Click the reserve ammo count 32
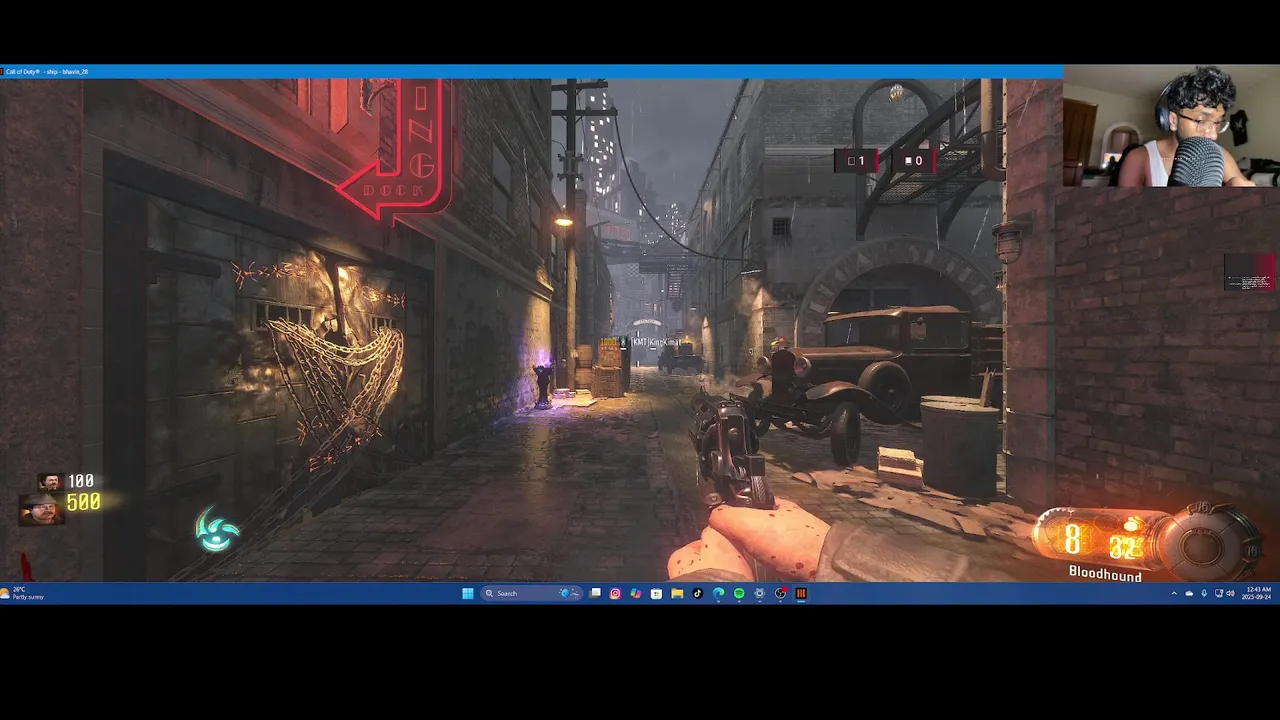1280x720 pixels. (1123, 547)
